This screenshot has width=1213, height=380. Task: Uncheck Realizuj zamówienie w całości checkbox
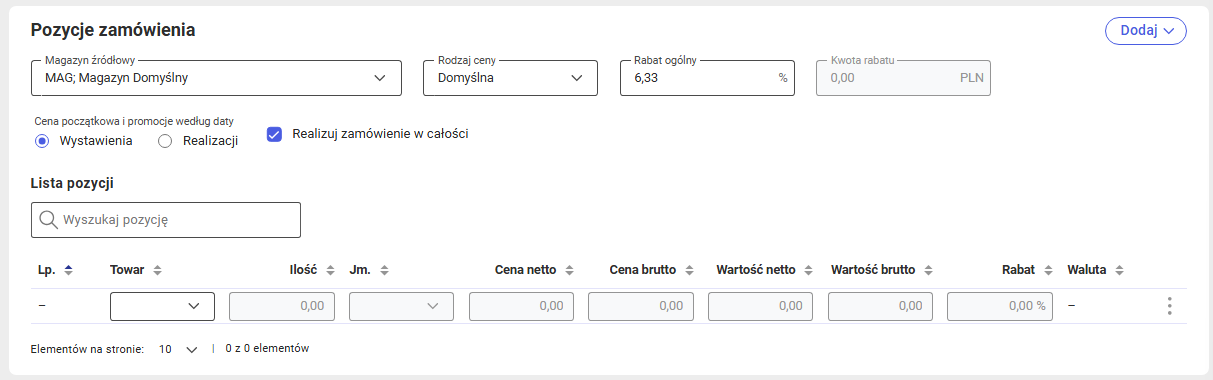(274, 134)
